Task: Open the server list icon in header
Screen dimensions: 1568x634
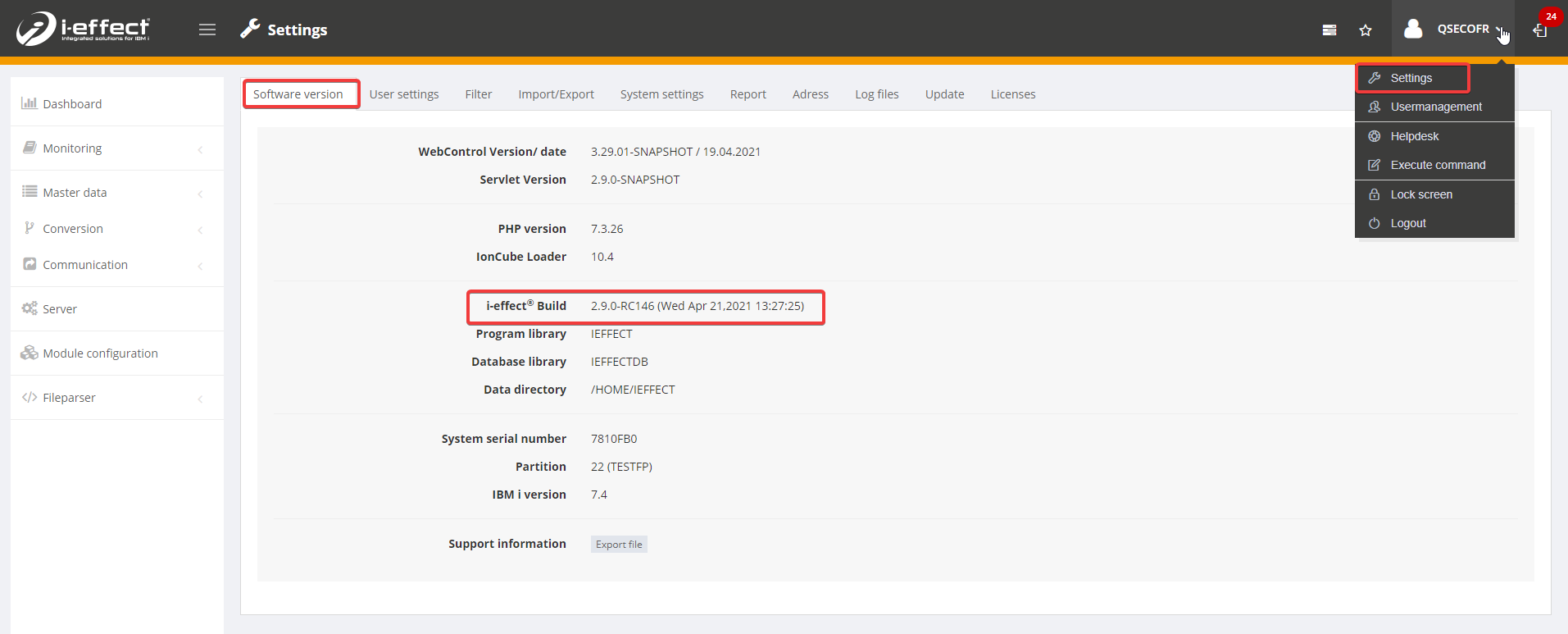Action: (x=1329, y=30)
